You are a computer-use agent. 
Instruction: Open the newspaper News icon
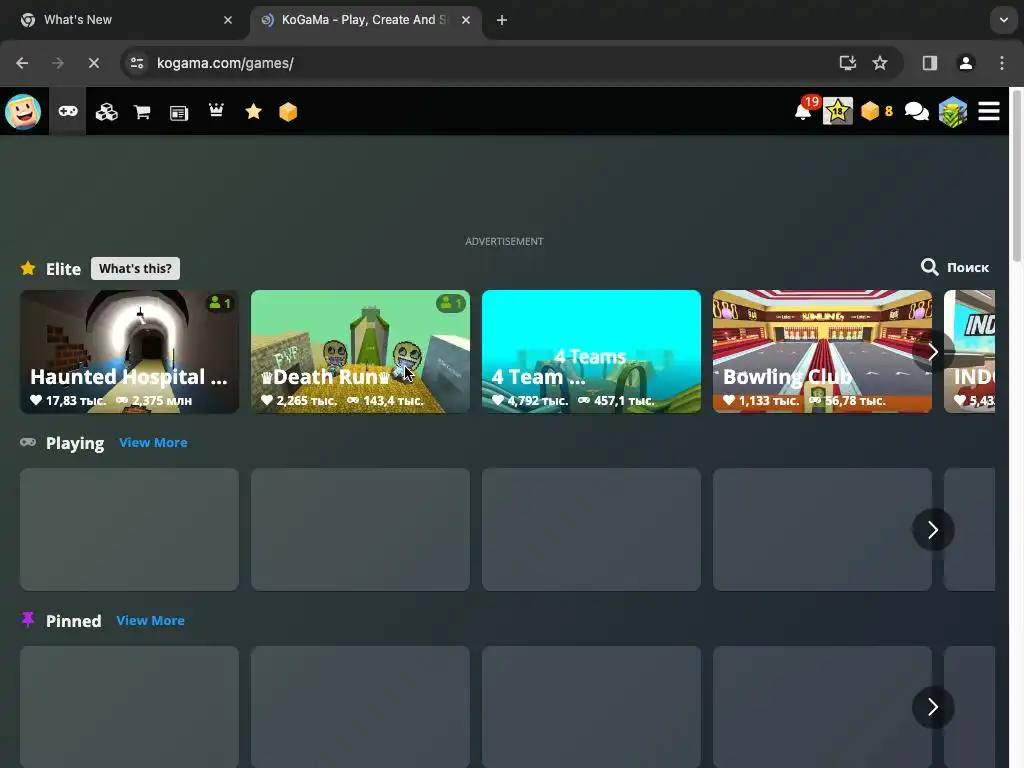178,113
